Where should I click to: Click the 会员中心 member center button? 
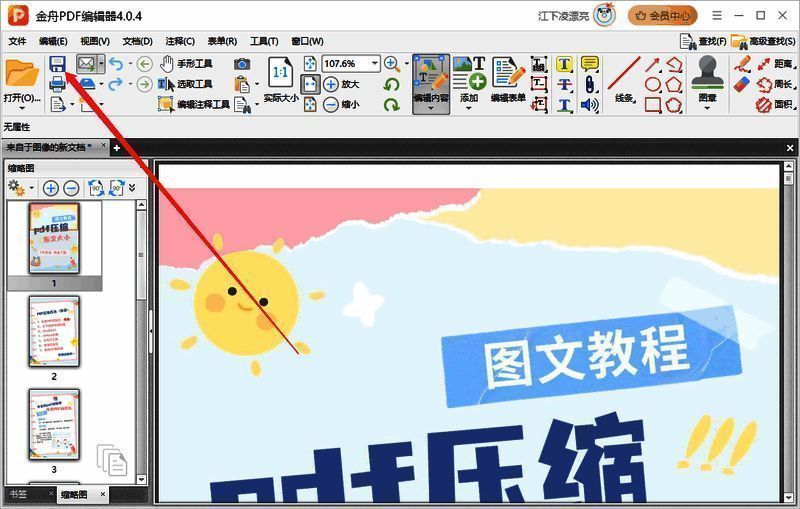(x=663, y=16)
